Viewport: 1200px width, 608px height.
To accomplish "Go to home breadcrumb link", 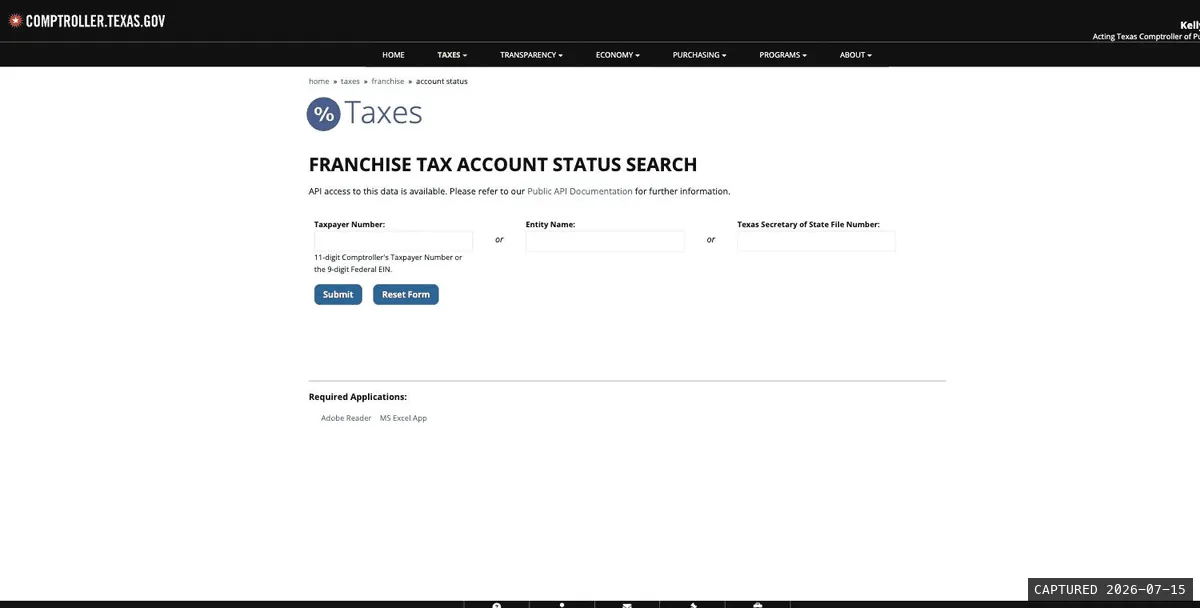I will point(319,81).
